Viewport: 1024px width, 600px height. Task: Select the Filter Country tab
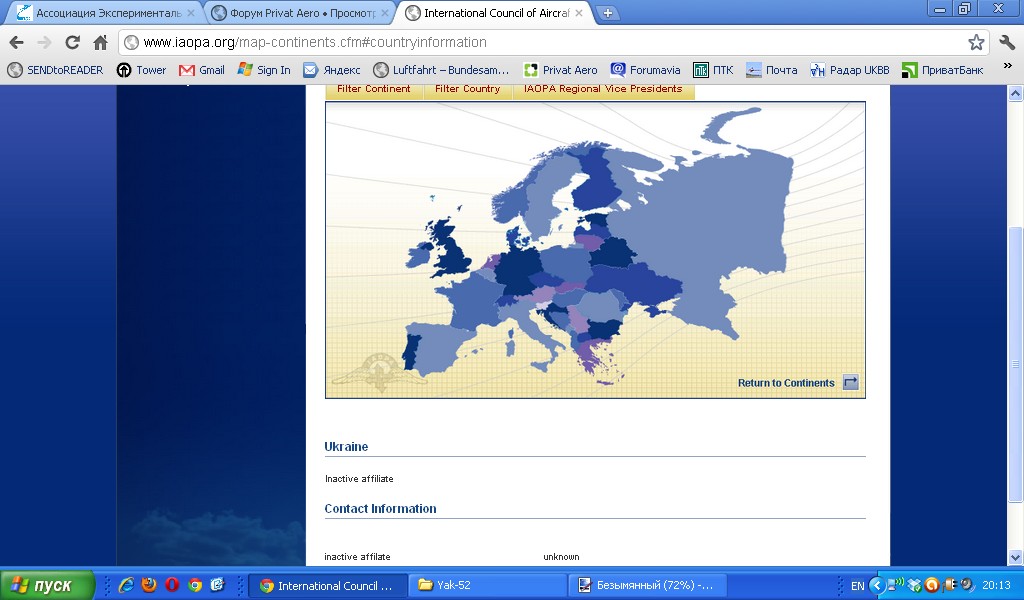click(467, 89)
